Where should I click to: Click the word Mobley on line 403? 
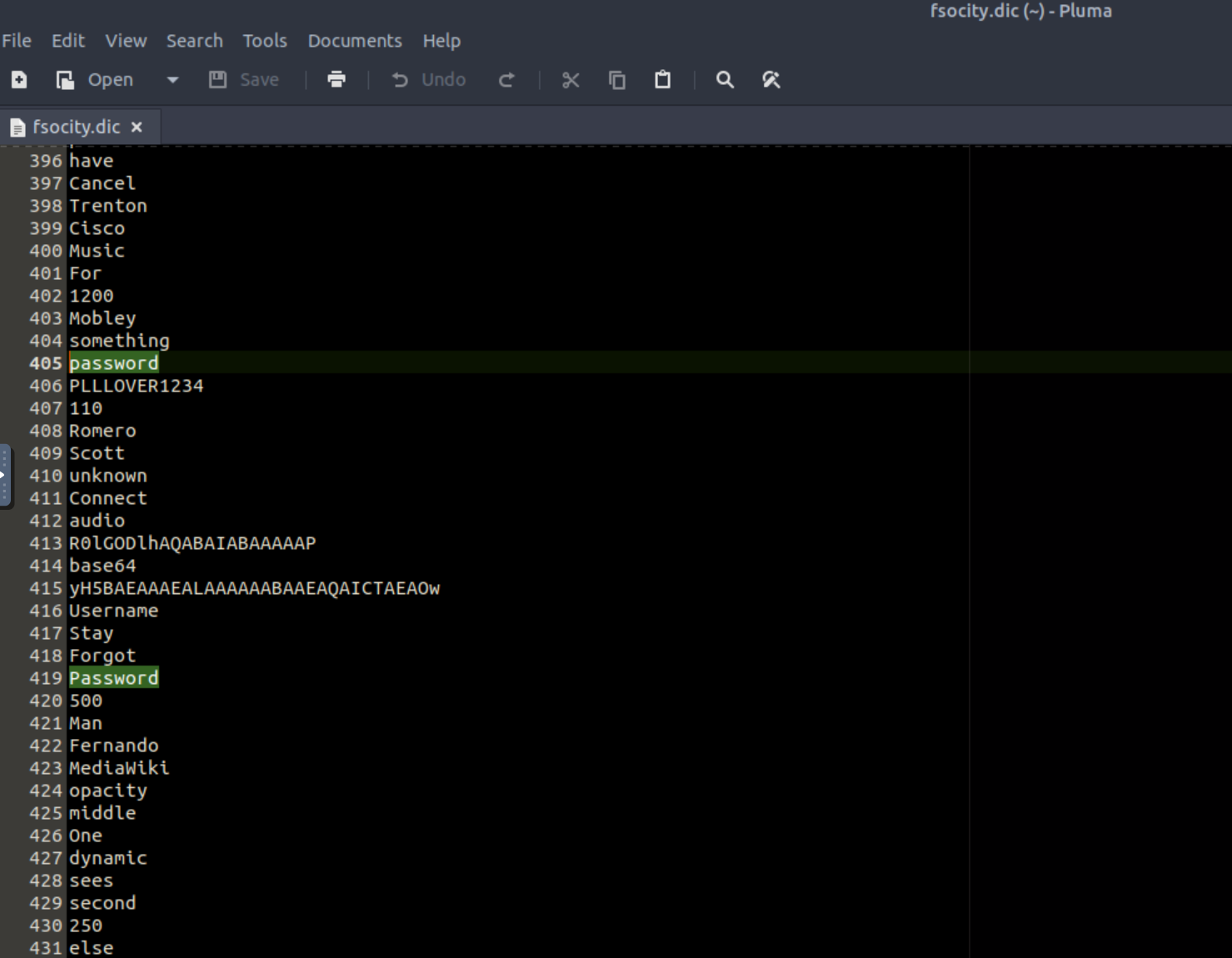[102, 318]
